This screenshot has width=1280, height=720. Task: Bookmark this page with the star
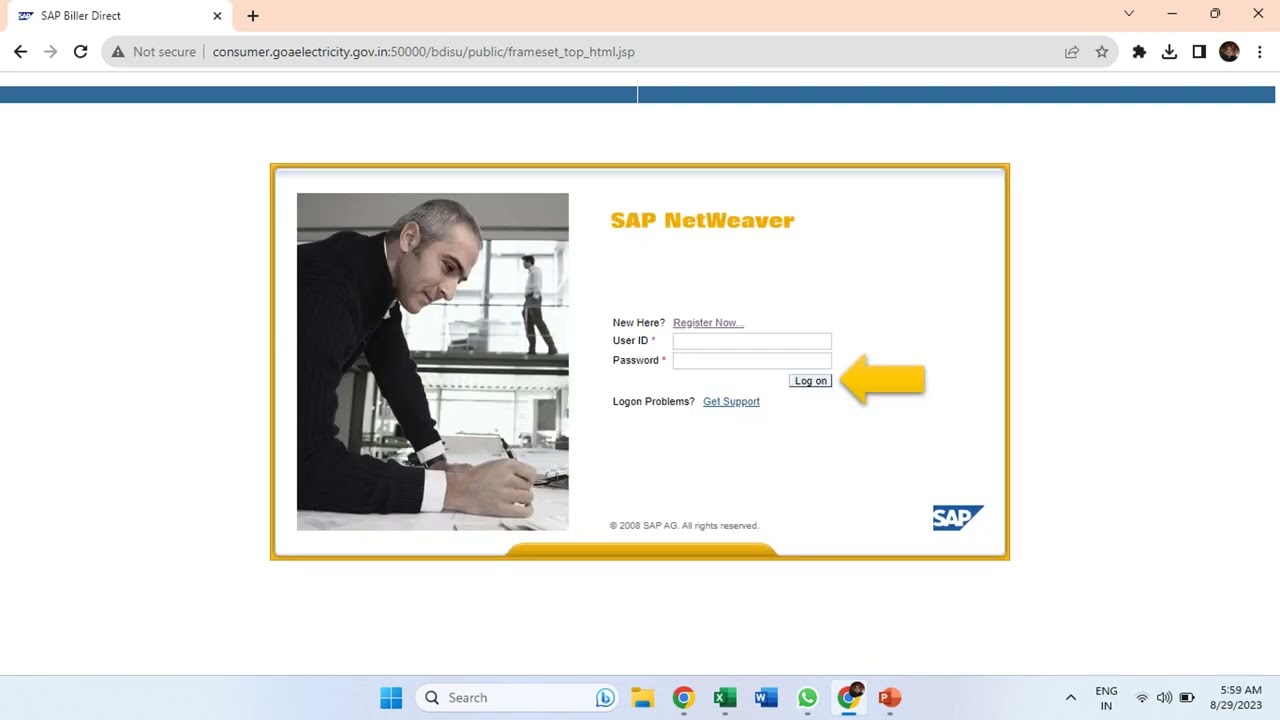(x=1102, y=52)
